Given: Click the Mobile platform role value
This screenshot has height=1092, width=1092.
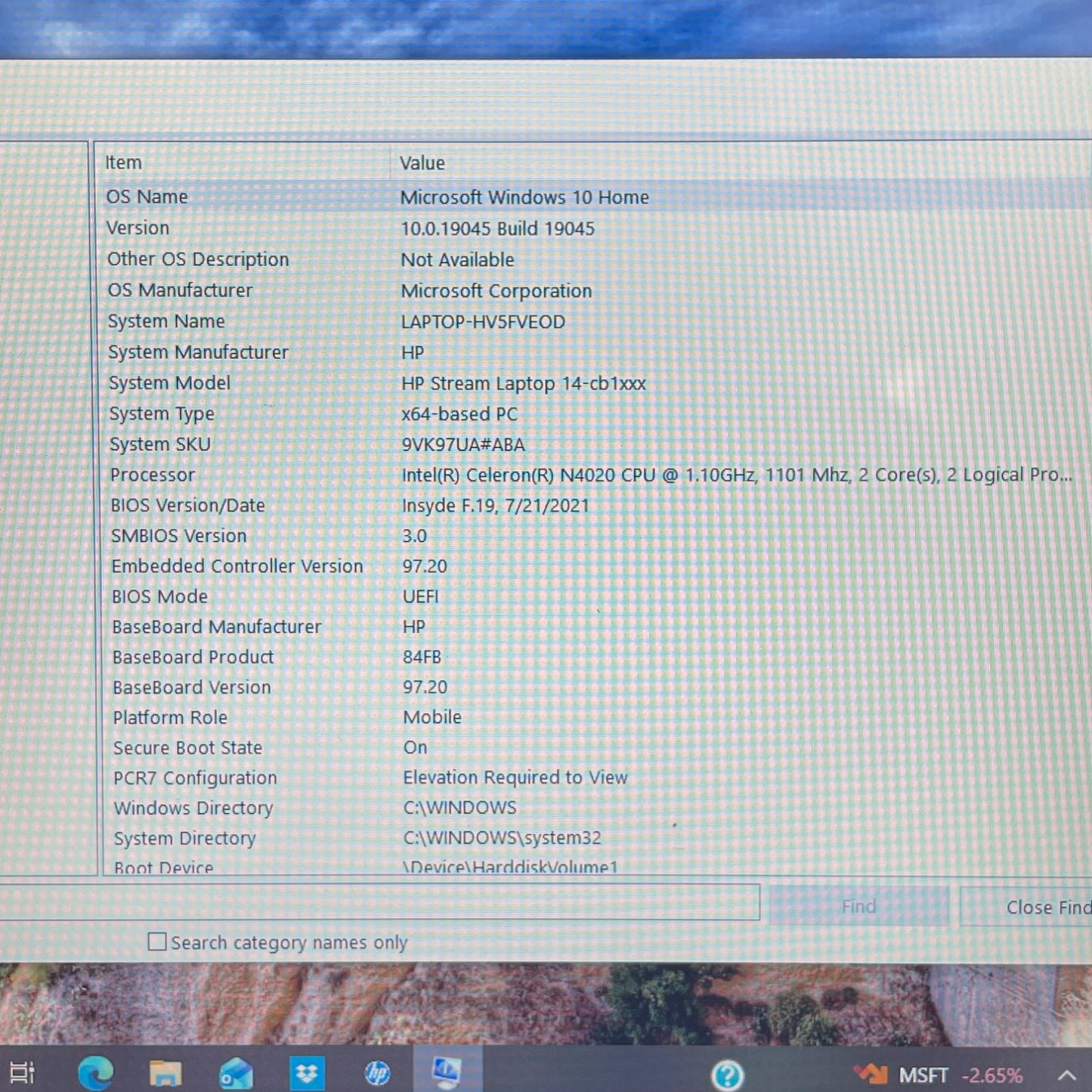Looking at the screenshot, I should (432, 717).
